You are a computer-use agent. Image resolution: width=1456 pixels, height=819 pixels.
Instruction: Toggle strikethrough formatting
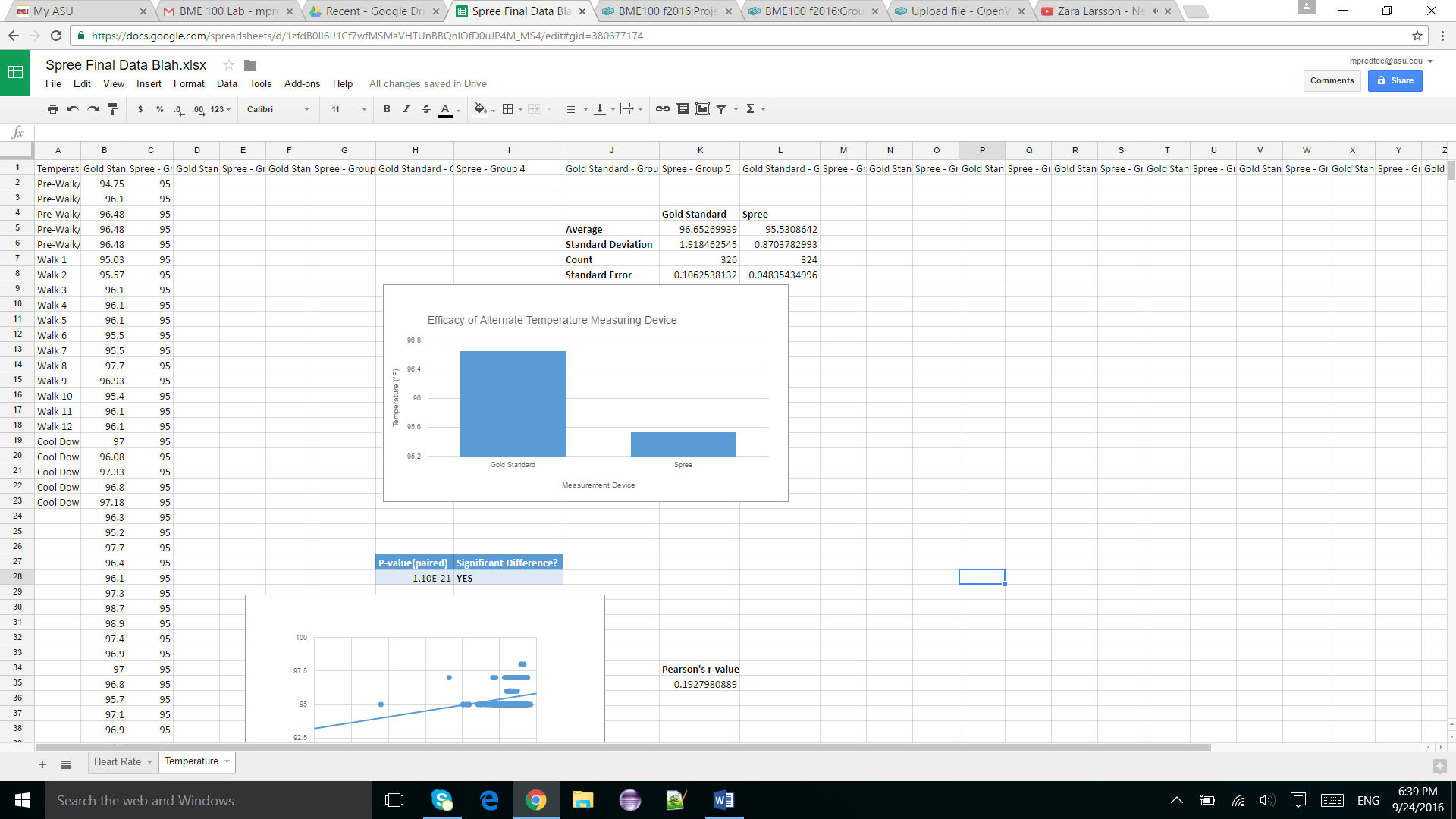click(426, 109)
